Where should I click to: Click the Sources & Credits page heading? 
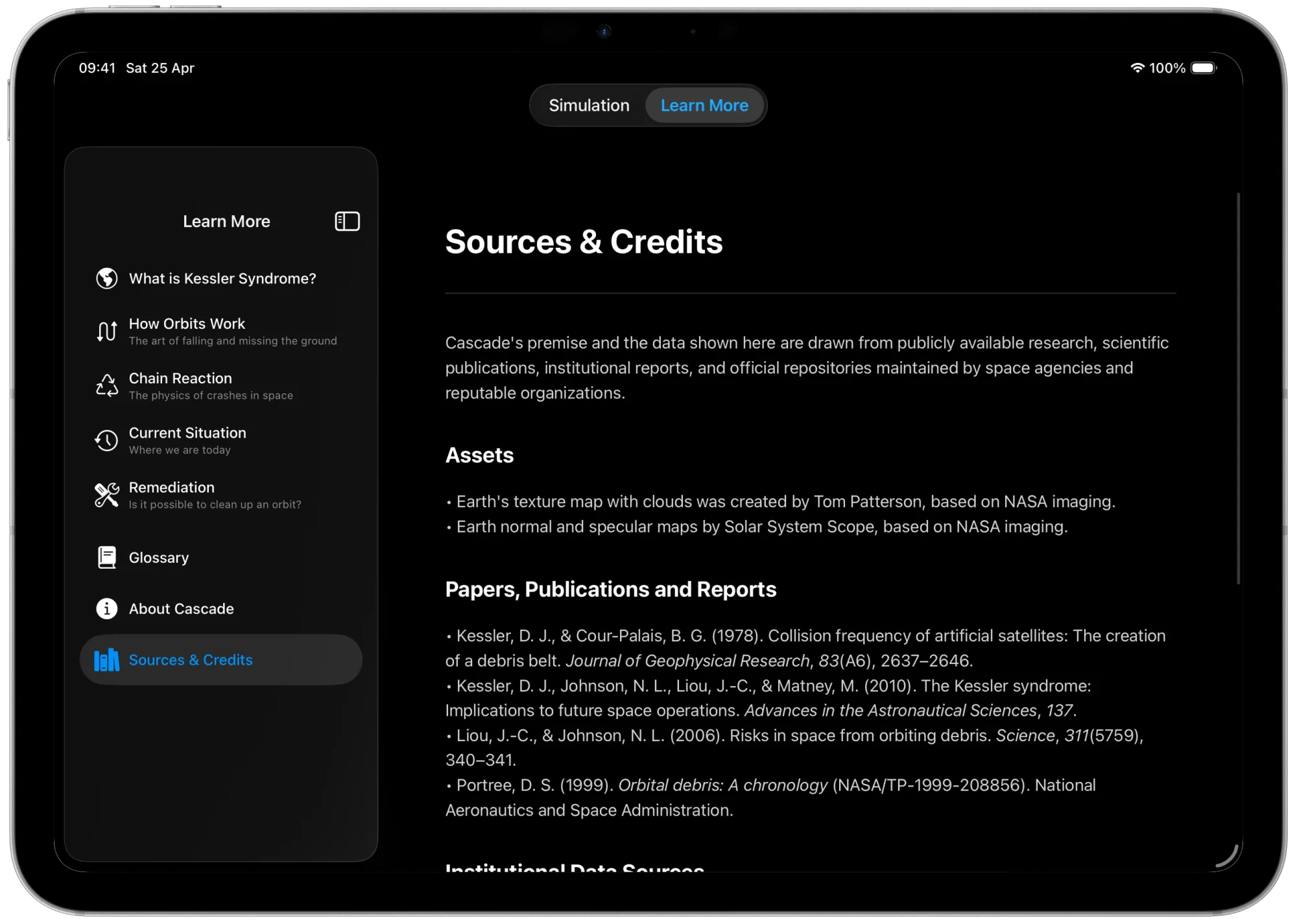click(x=584, y=242)
